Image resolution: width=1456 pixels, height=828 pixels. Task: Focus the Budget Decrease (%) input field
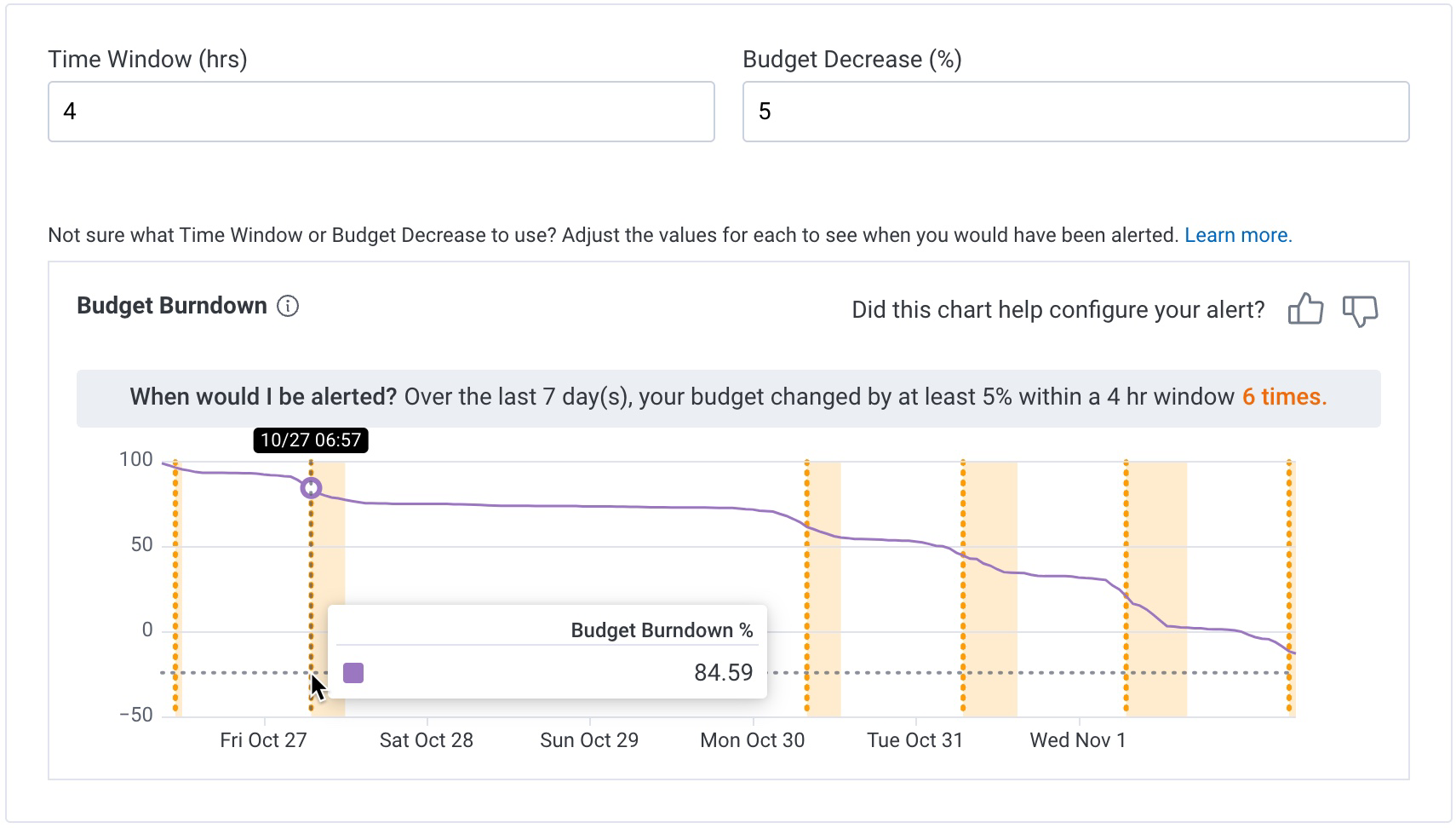tap(1075, 112)
